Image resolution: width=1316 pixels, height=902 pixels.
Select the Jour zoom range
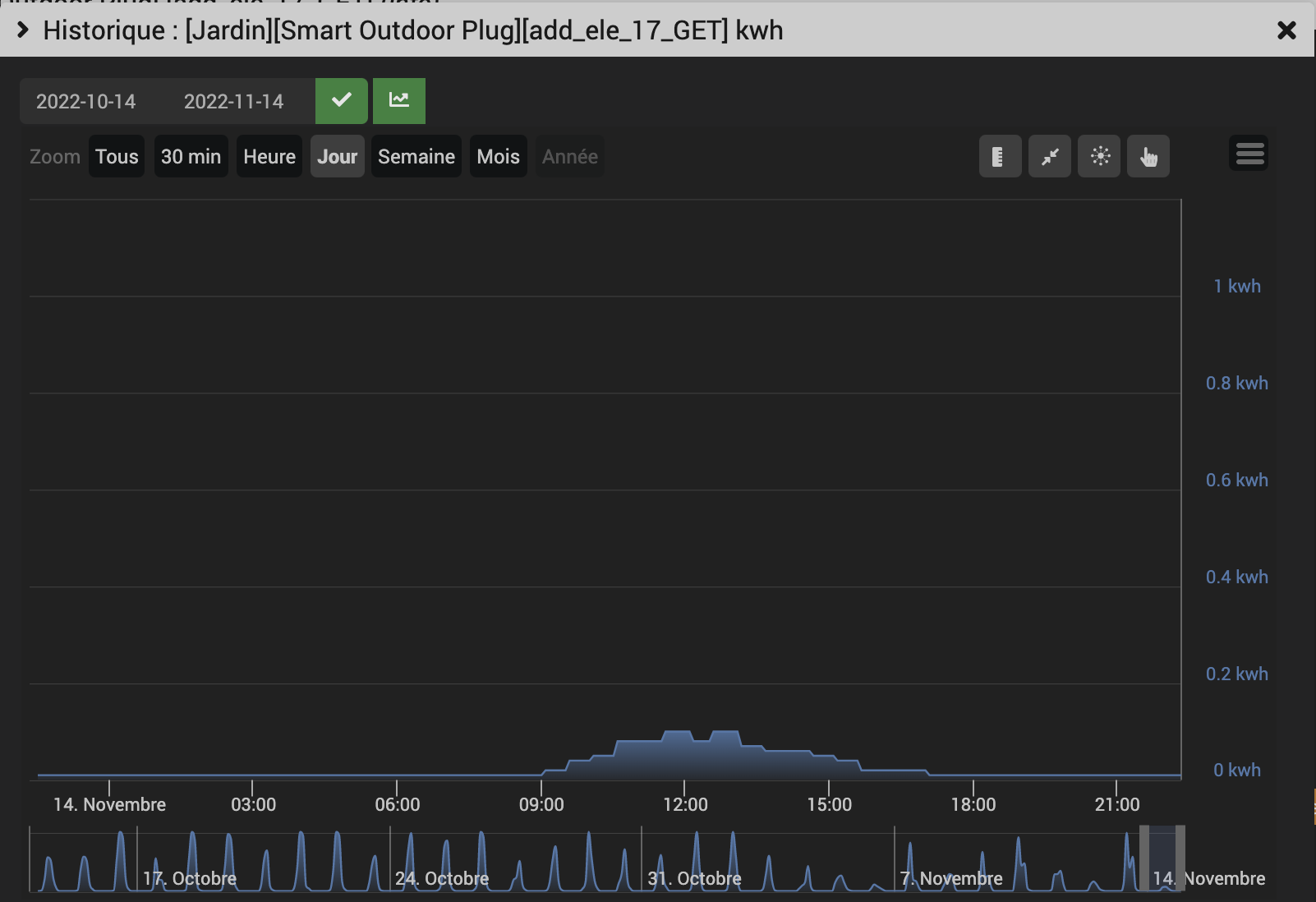[x=338, y=156]
